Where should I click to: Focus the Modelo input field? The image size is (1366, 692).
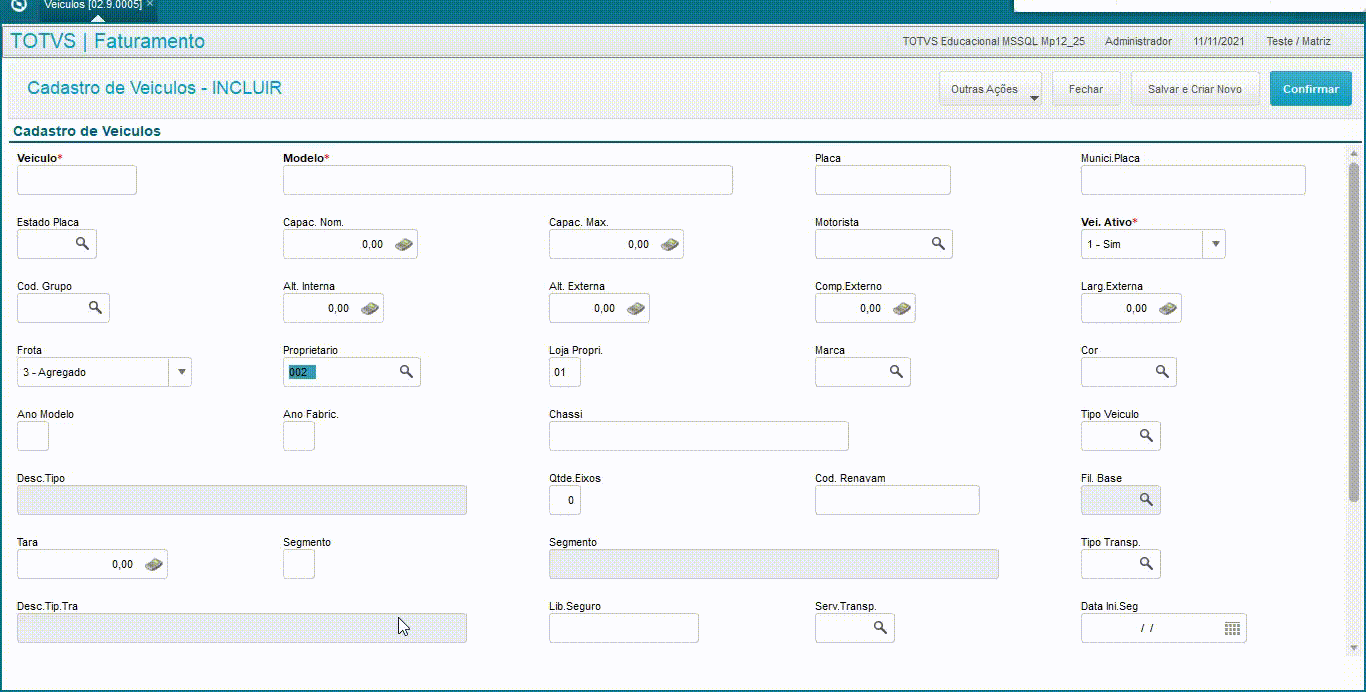click(508, 180)
